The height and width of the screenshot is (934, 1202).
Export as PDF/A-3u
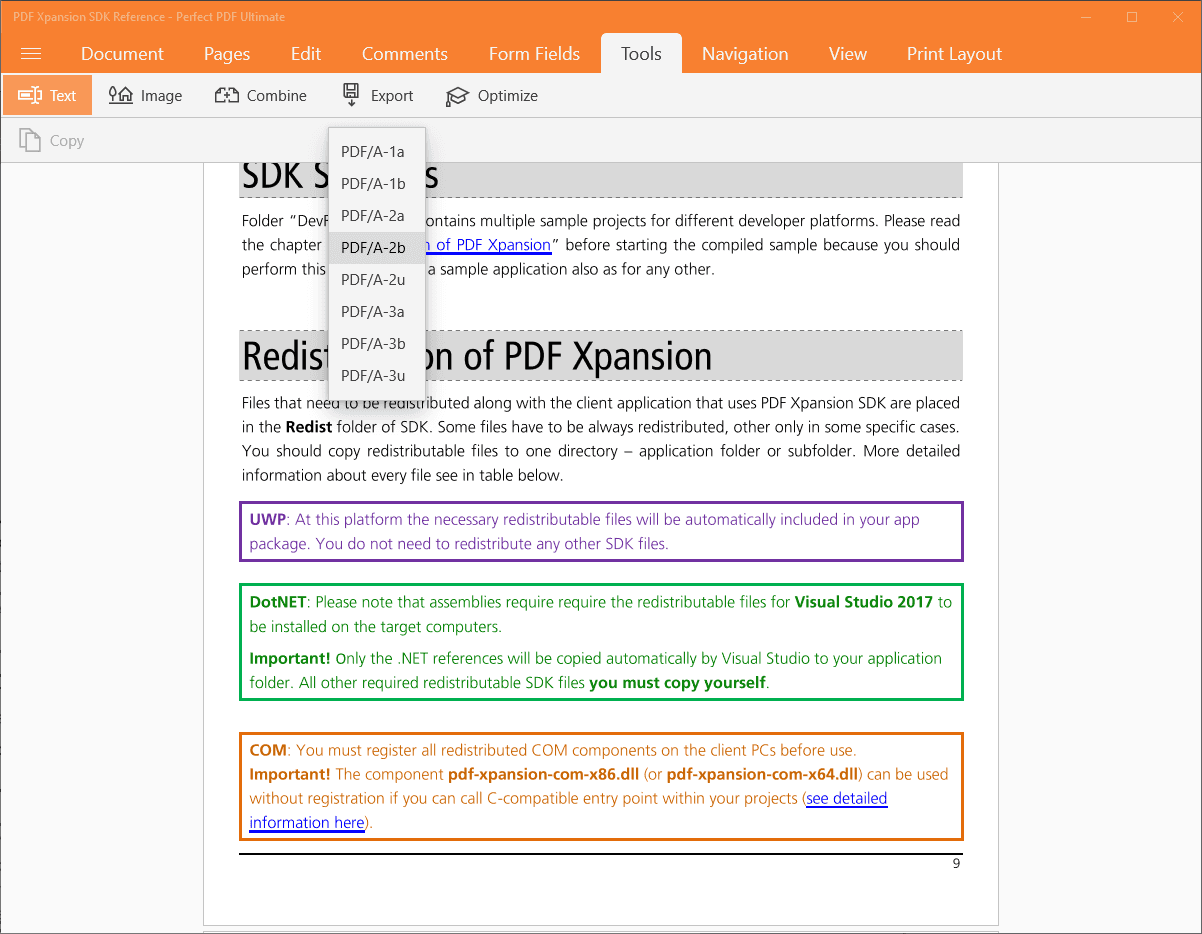coord(377,376)
